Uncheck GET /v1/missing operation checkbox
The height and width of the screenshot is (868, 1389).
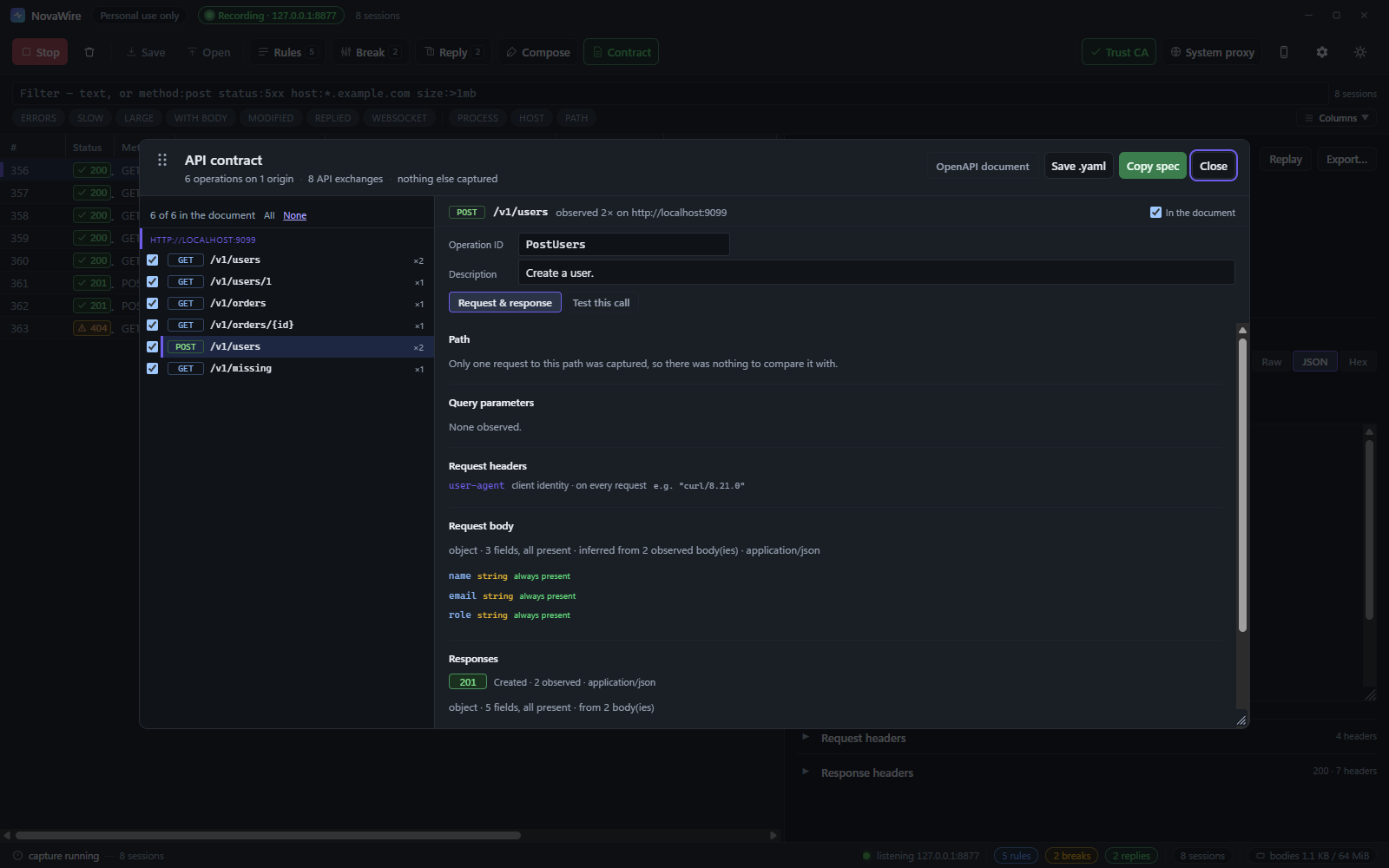tap(153, 369)
